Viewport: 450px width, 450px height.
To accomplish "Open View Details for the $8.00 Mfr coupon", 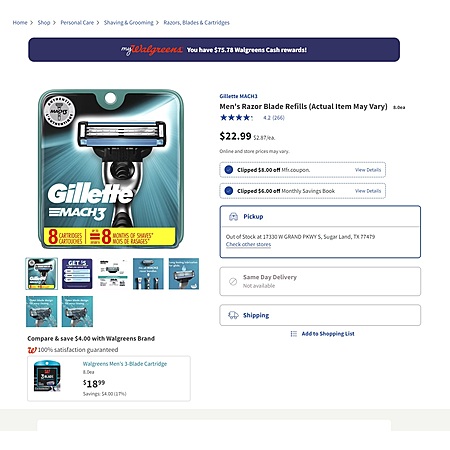I will pos(368,170).
